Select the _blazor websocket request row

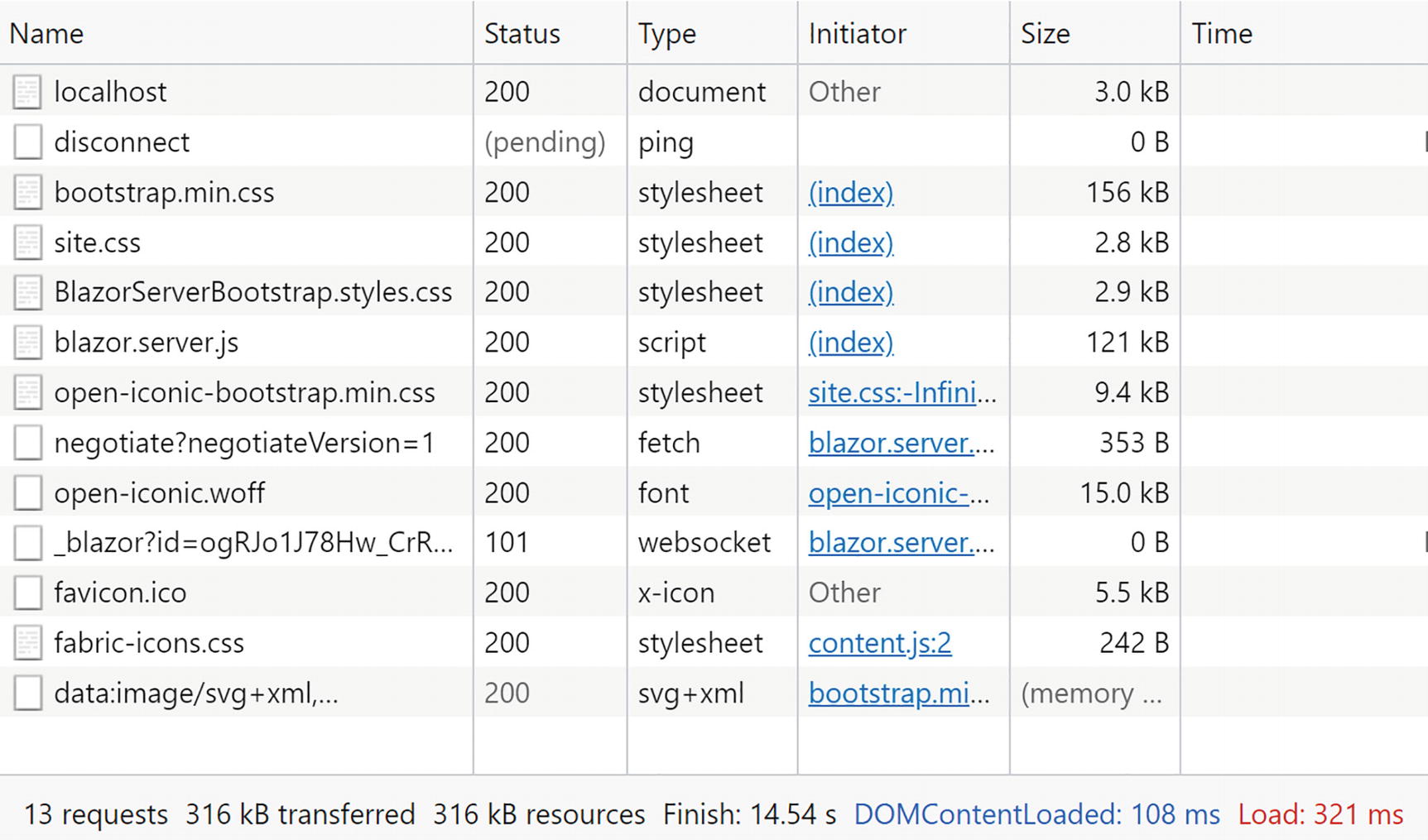tap(253, 543)
